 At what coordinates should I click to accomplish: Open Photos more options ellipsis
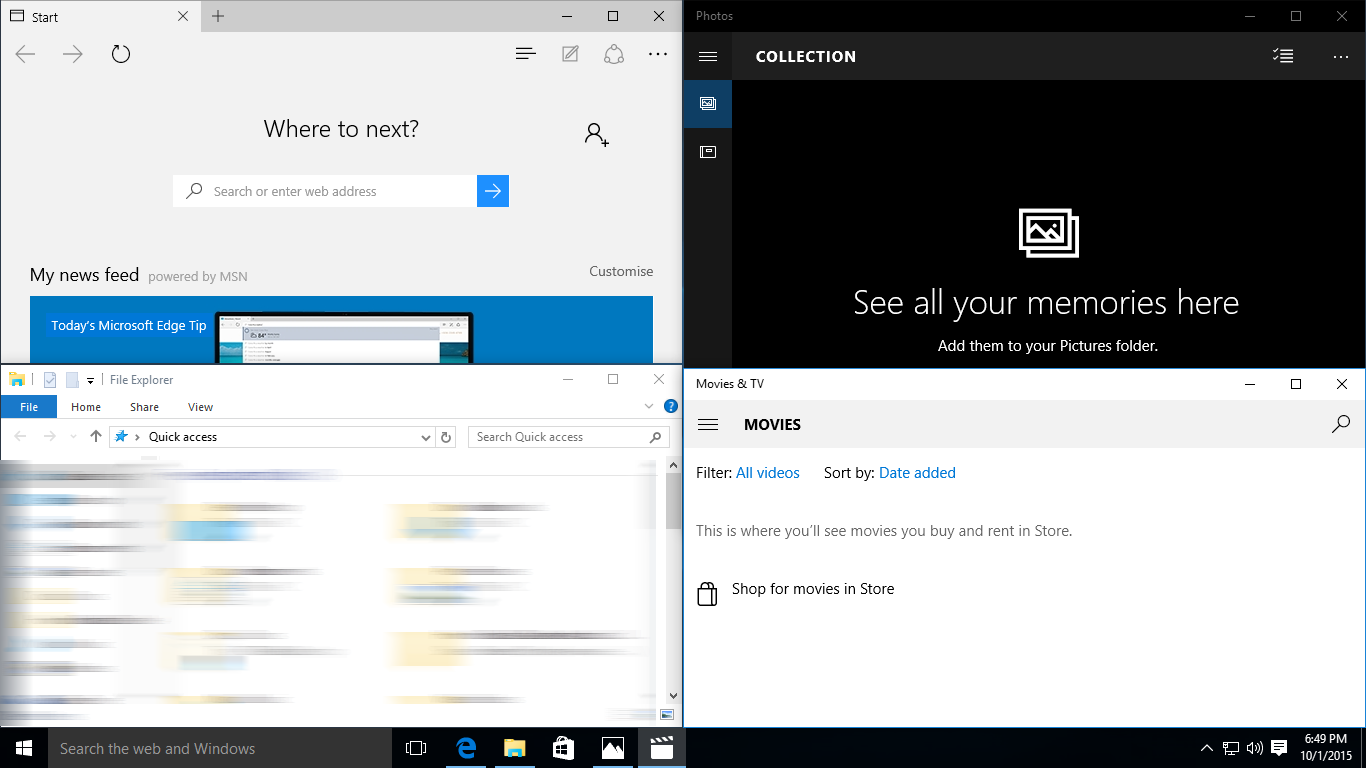(x=1341, y=57)
